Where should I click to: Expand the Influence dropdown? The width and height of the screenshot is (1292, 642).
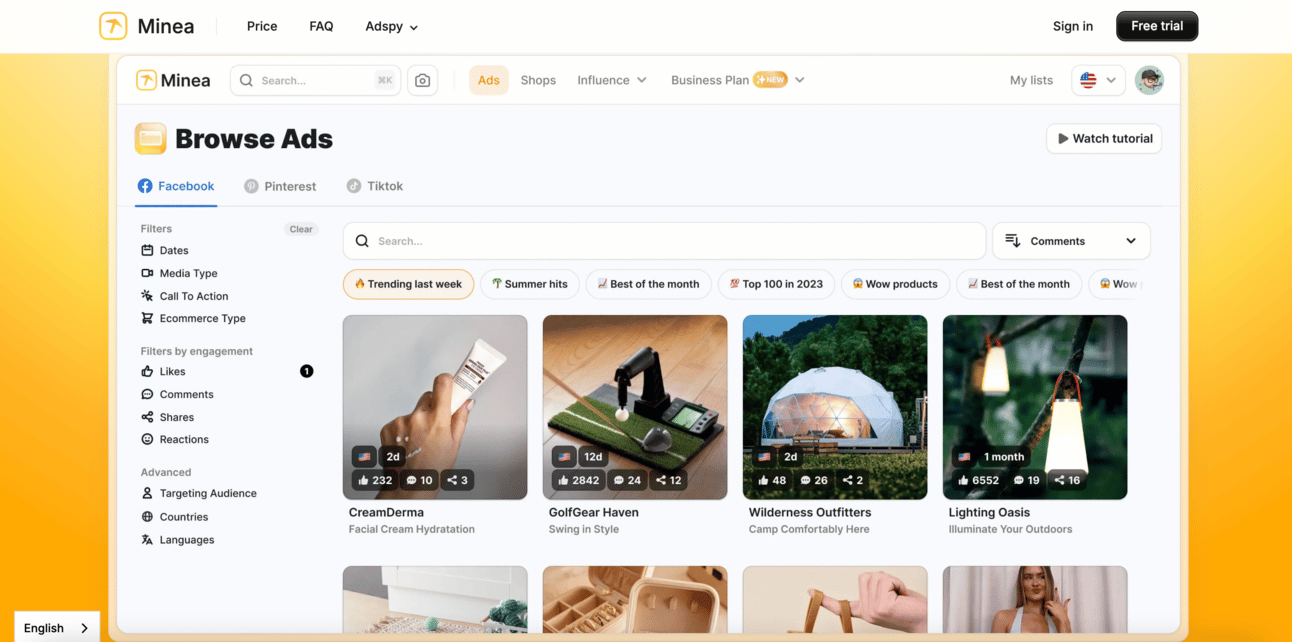pyautogui.click(x=612, y=80)
